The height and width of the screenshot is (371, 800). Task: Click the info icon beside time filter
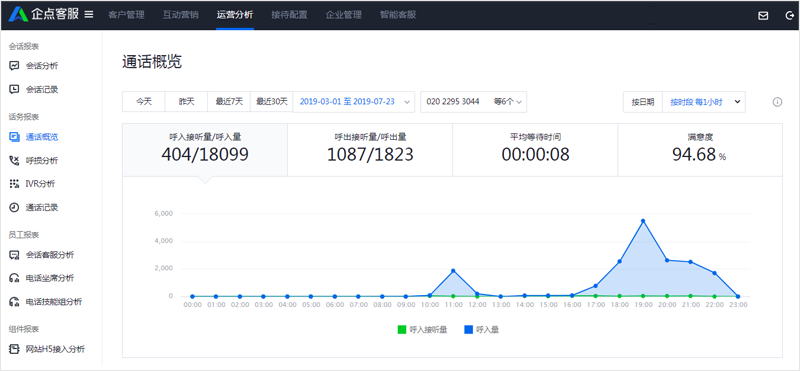[x=777, y=102]
